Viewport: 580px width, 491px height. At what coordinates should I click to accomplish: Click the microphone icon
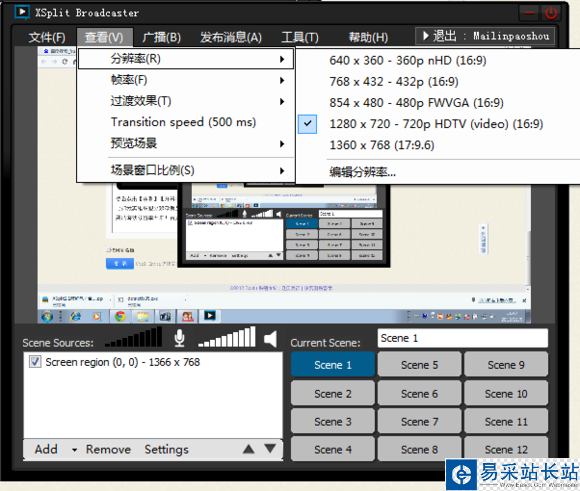tap(179, 338)
